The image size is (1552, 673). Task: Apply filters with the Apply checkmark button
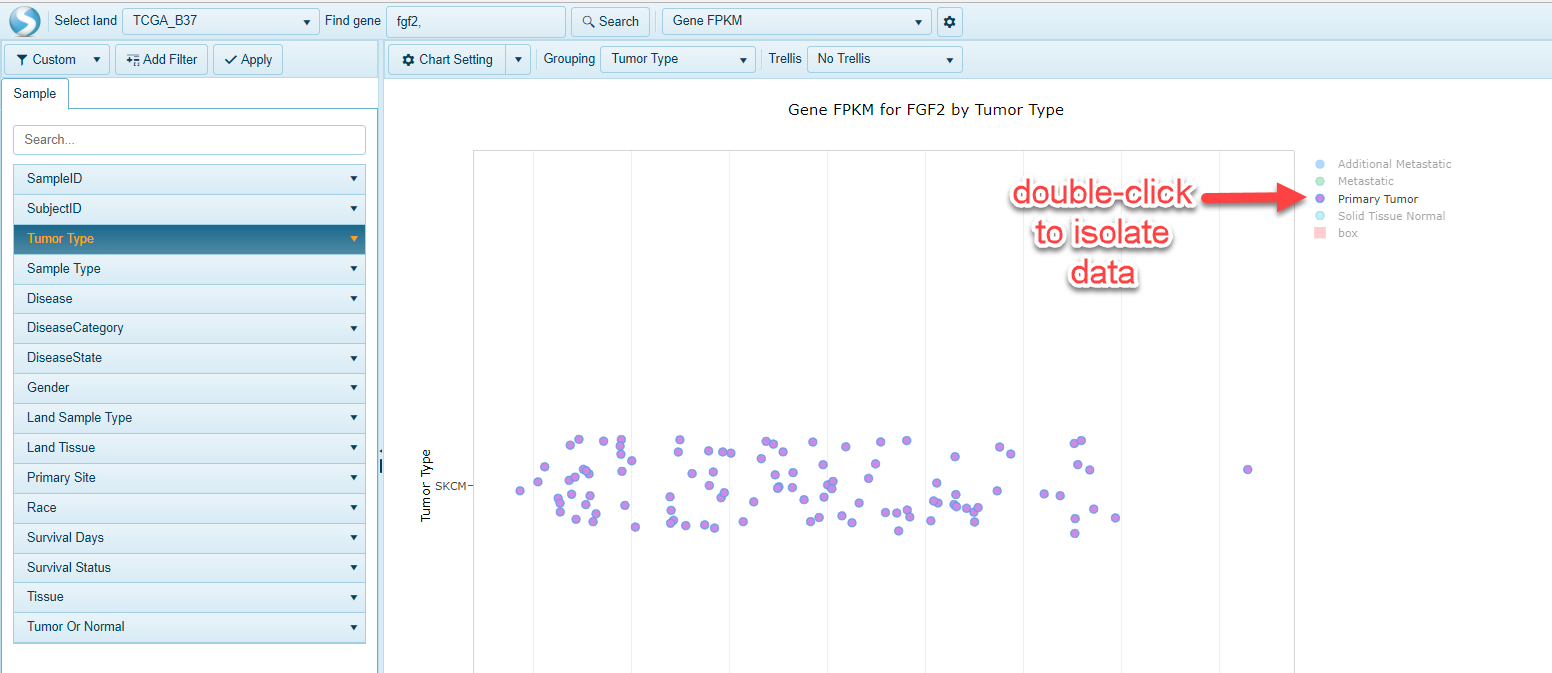(248, 59)
